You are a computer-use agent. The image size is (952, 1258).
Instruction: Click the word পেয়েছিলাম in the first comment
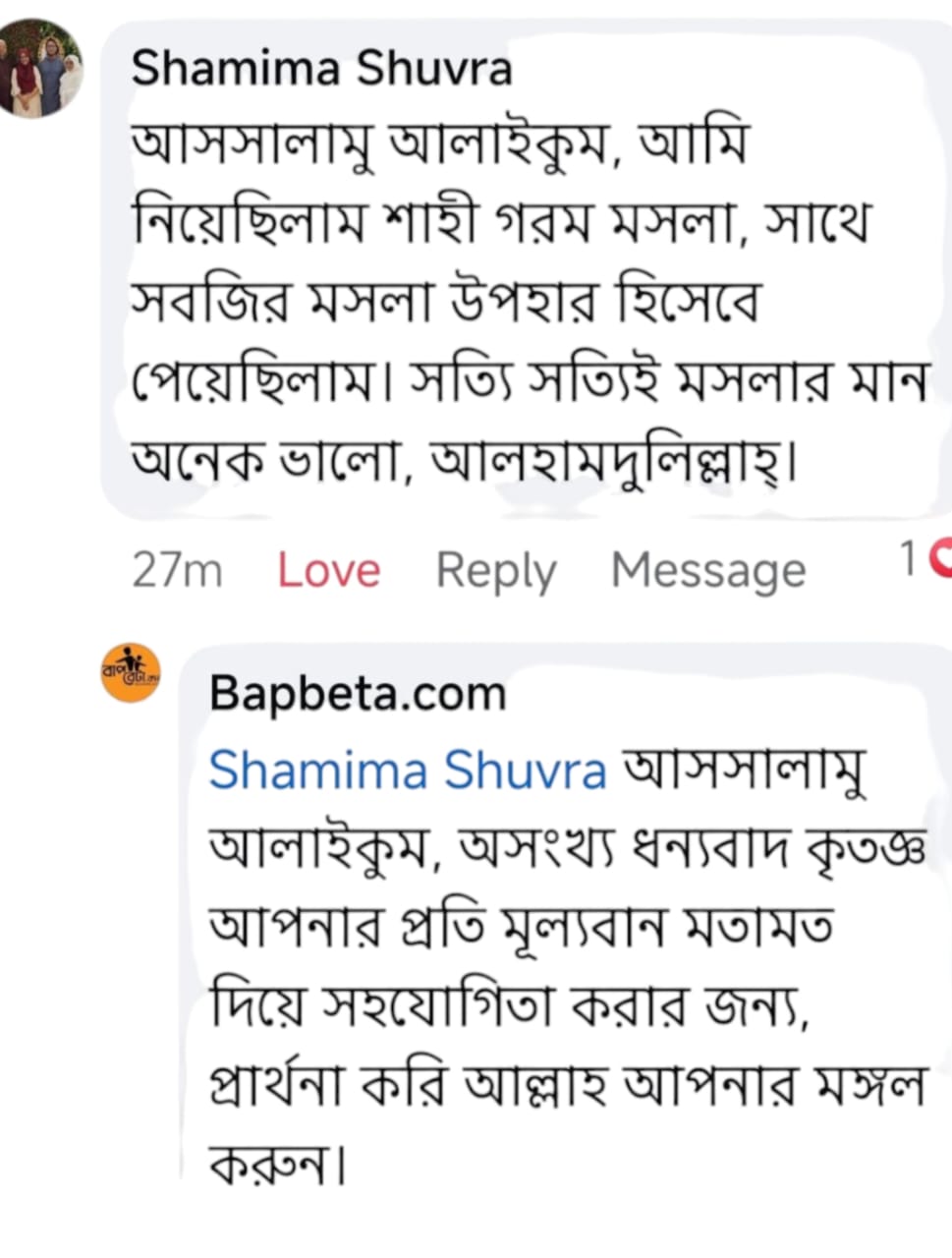coord(257,381)
